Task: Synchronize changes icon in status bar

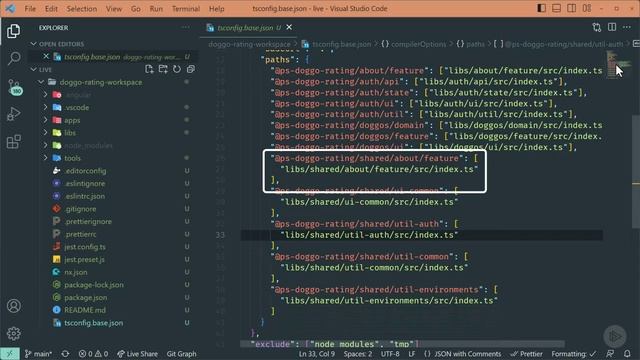Action: coord(65,354)
